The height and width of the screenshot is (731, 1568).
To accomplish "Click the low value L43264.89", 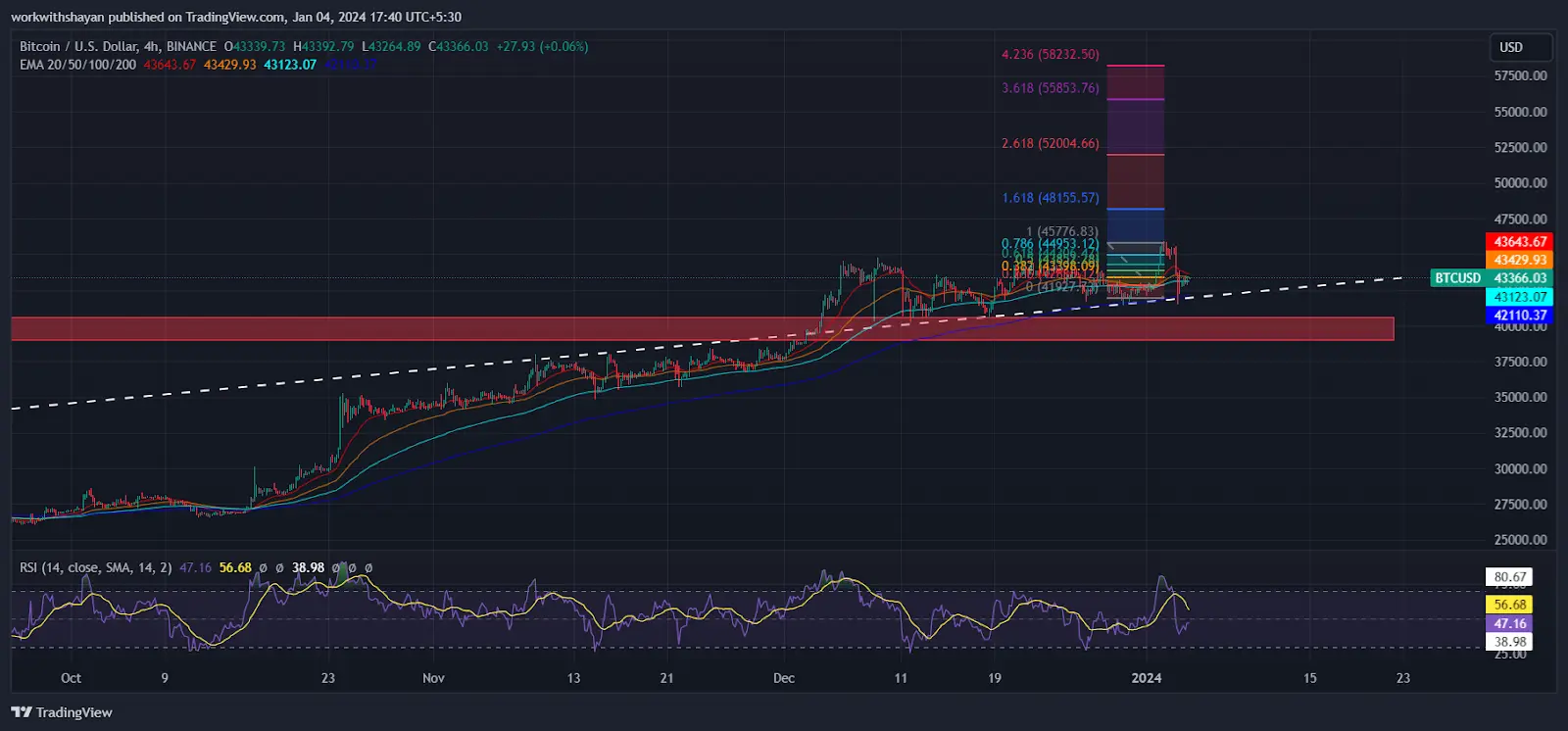I will 391,46.
